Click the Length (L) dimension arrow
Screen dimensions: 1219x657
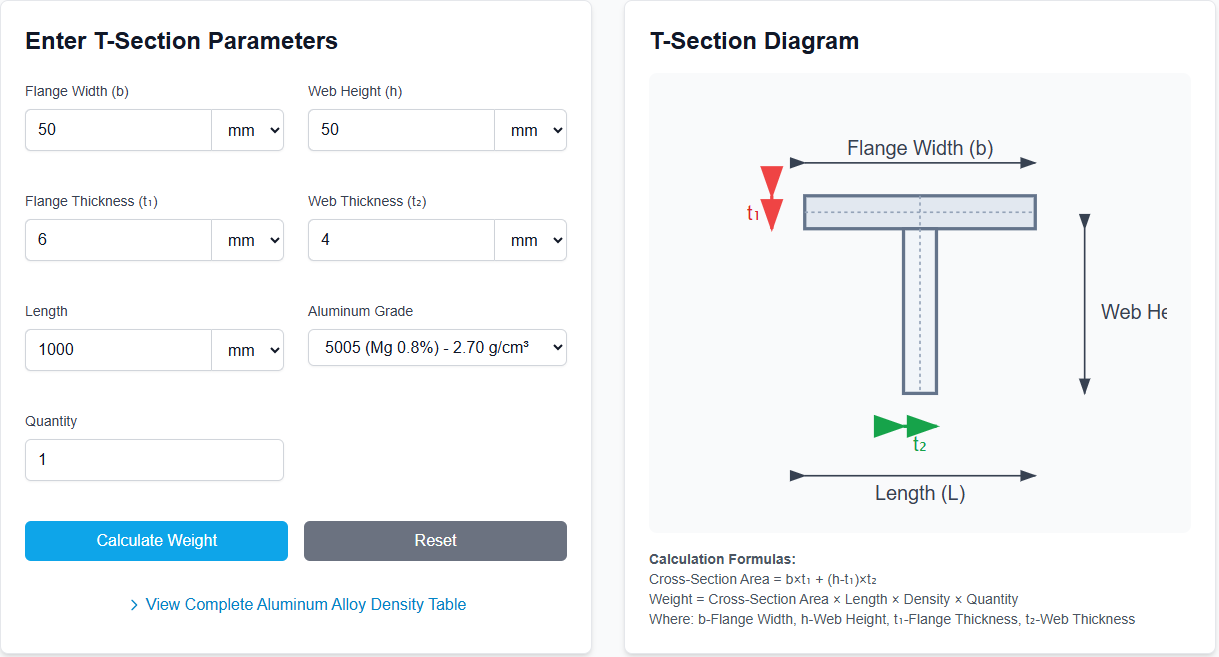[x=913, y=476]
